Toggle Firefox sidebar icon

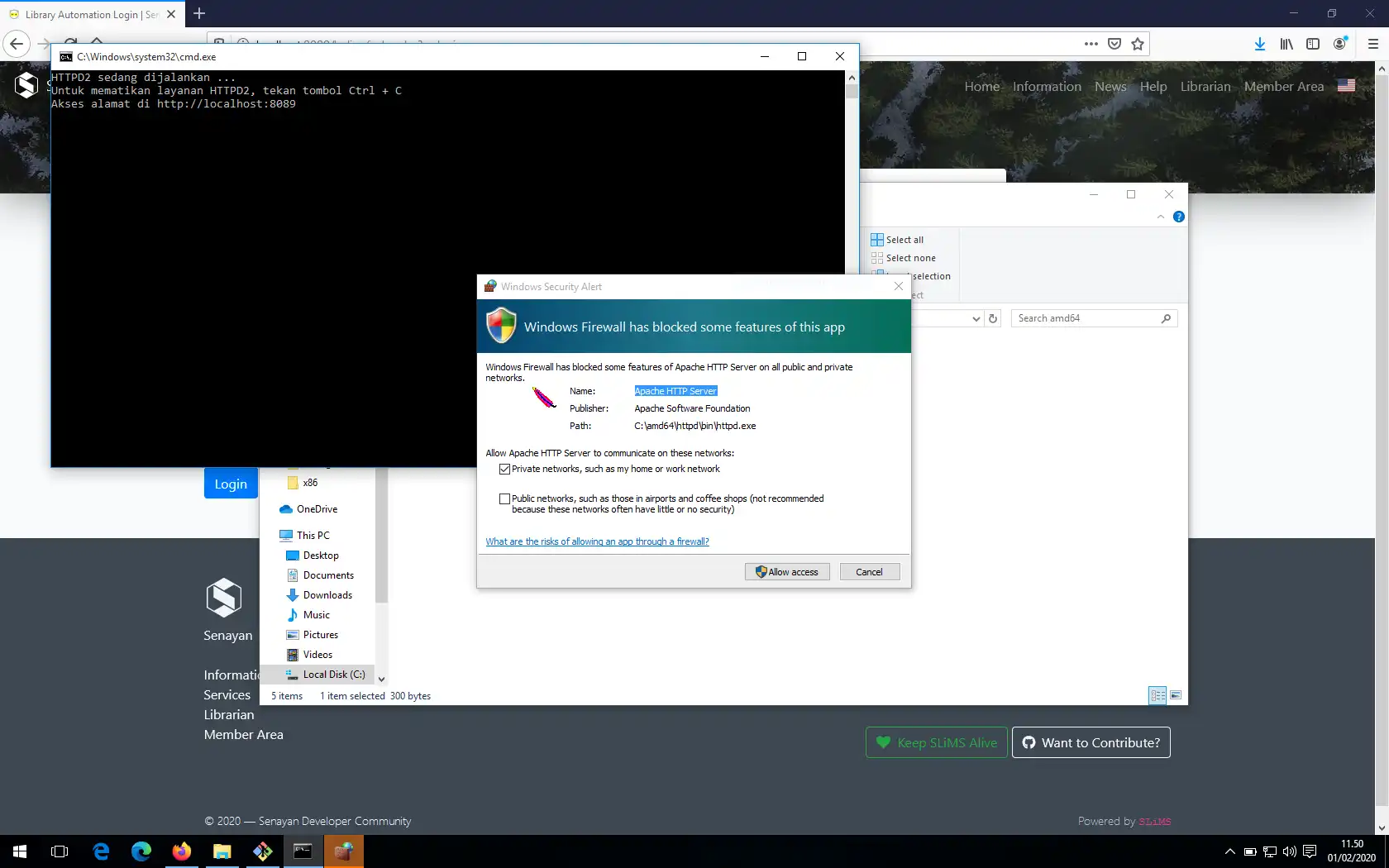pyautogui.click(x=1313, y=44)
